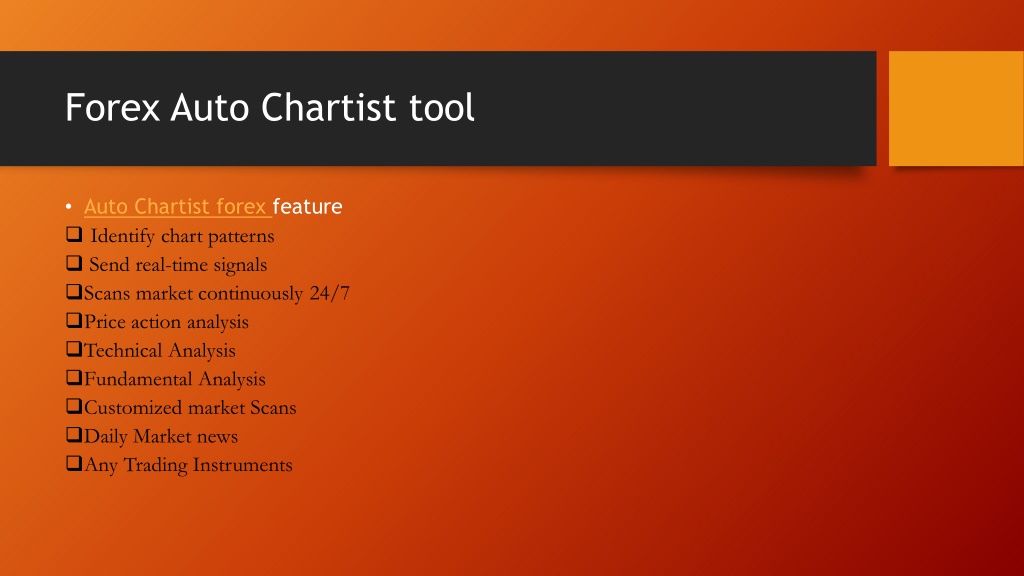Toggle checkbox for Scans market continuously 24/7
This screenshot has width=1024, height=576.
pyautogui.click(x=74, y=291)
